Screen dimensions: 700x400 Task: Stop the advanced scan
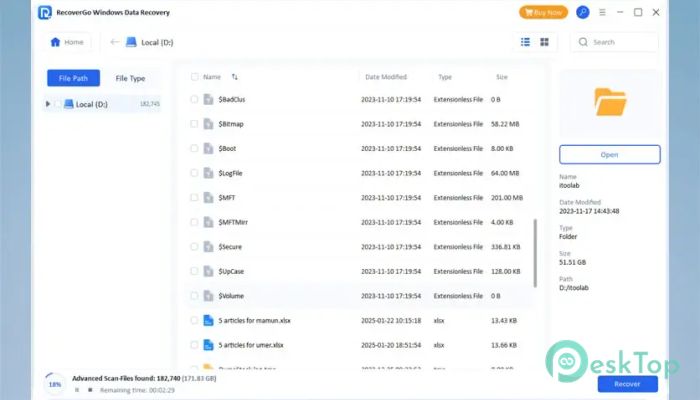coord(90,390)
